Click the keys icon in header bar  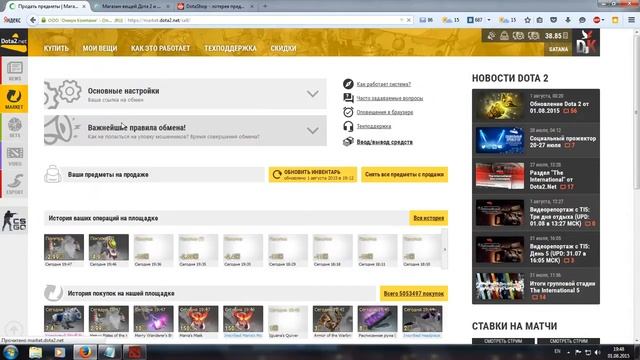(491, 36)
